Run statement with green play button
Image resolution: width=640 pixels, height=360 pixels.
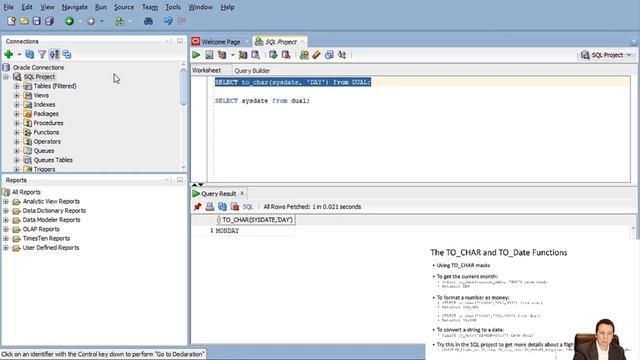[x=196, y=55]
